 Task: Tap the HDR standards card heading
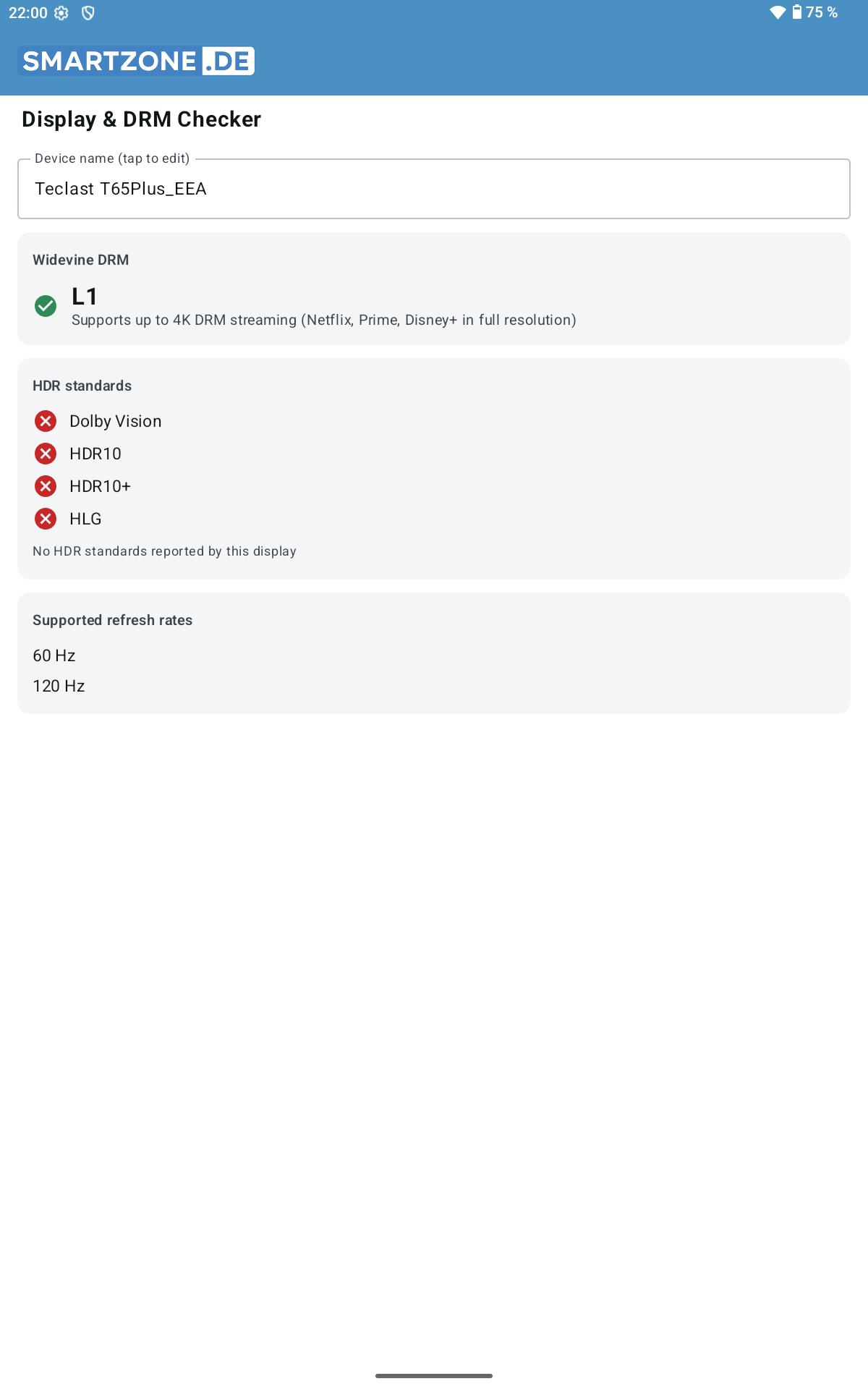pyautogui.click(x=82, y=386)
